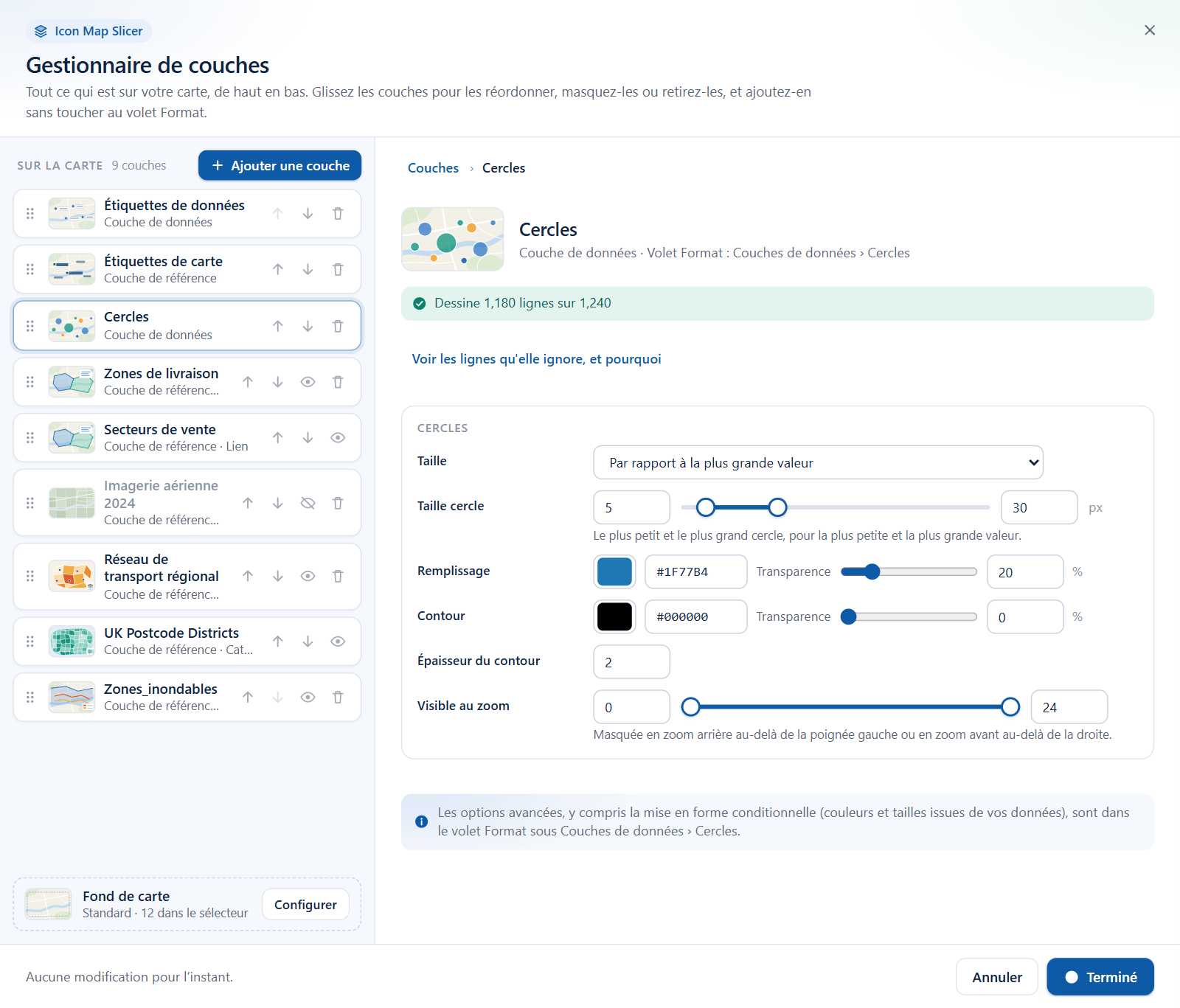Toggle visibility of UK Postcode Districts
Viewport: 1180px width, 1008px height.
click(338, 642)
